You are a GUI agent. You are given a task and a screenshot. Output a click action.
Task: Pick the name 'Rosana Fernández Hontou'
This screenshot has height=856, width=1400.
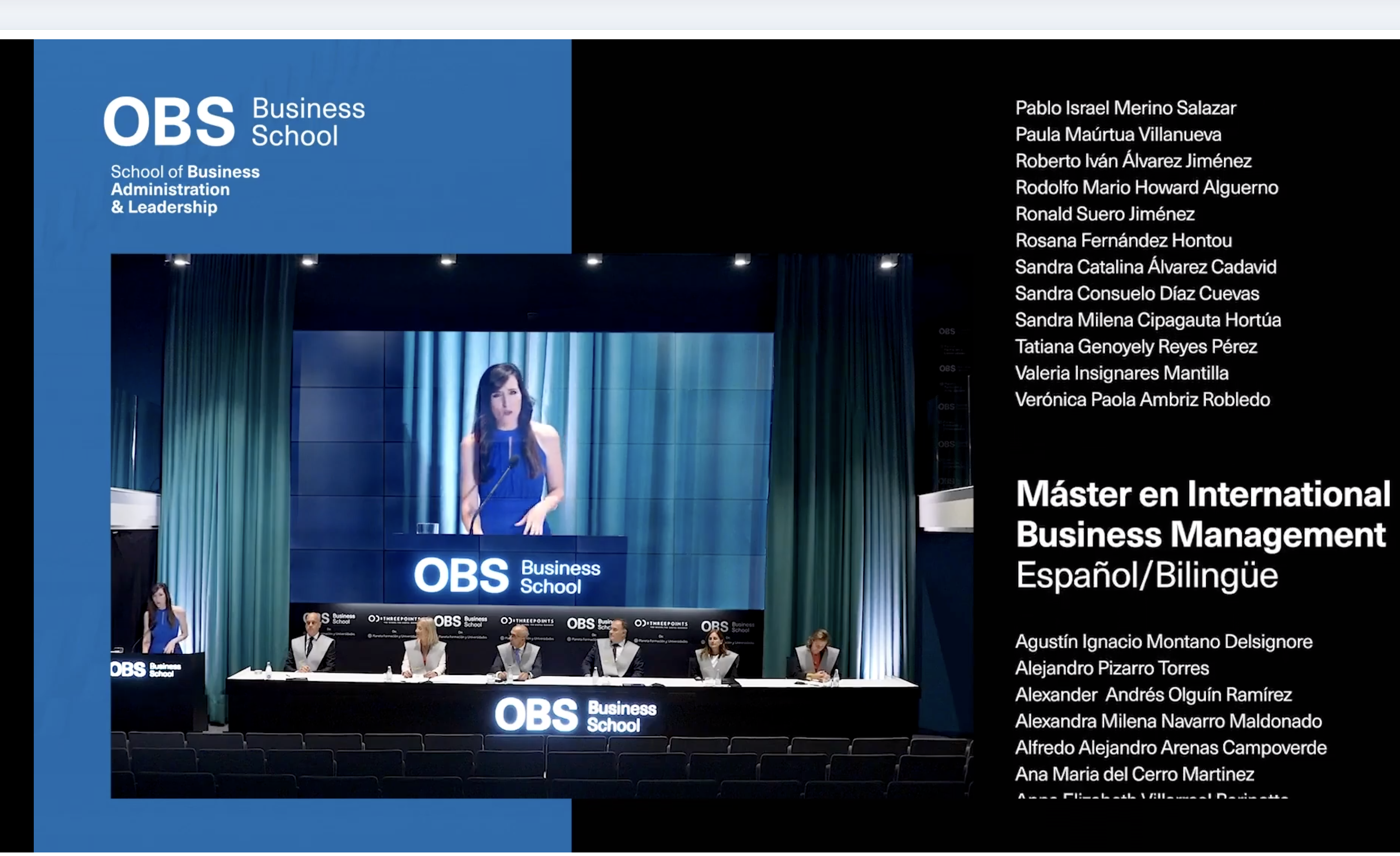click(x=1123, y=240)
